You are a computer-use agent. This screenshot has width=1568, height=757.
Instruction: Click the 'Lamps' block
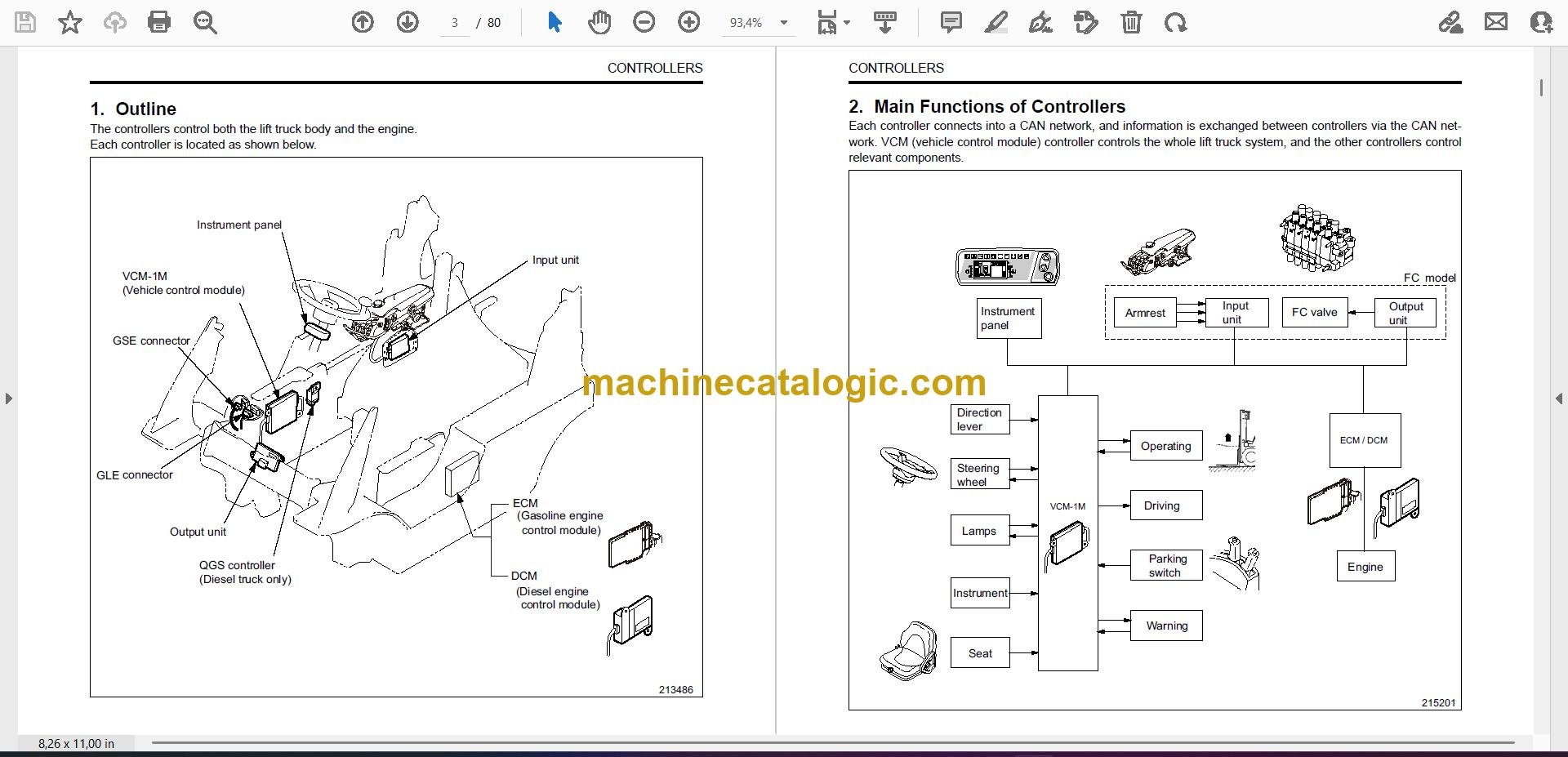pyautogui.click(x=980, y=531)
